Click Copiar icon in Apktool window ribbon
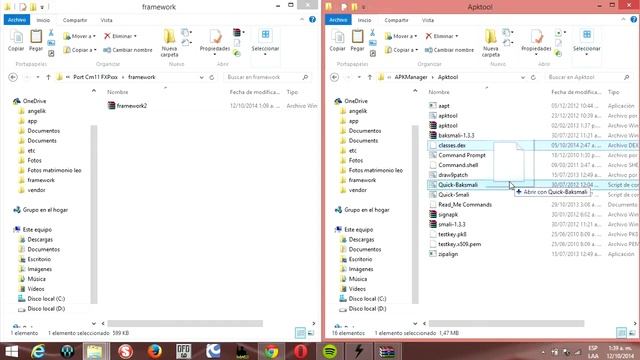Screen dimensions: 640x360 click(x=337, y=40)
